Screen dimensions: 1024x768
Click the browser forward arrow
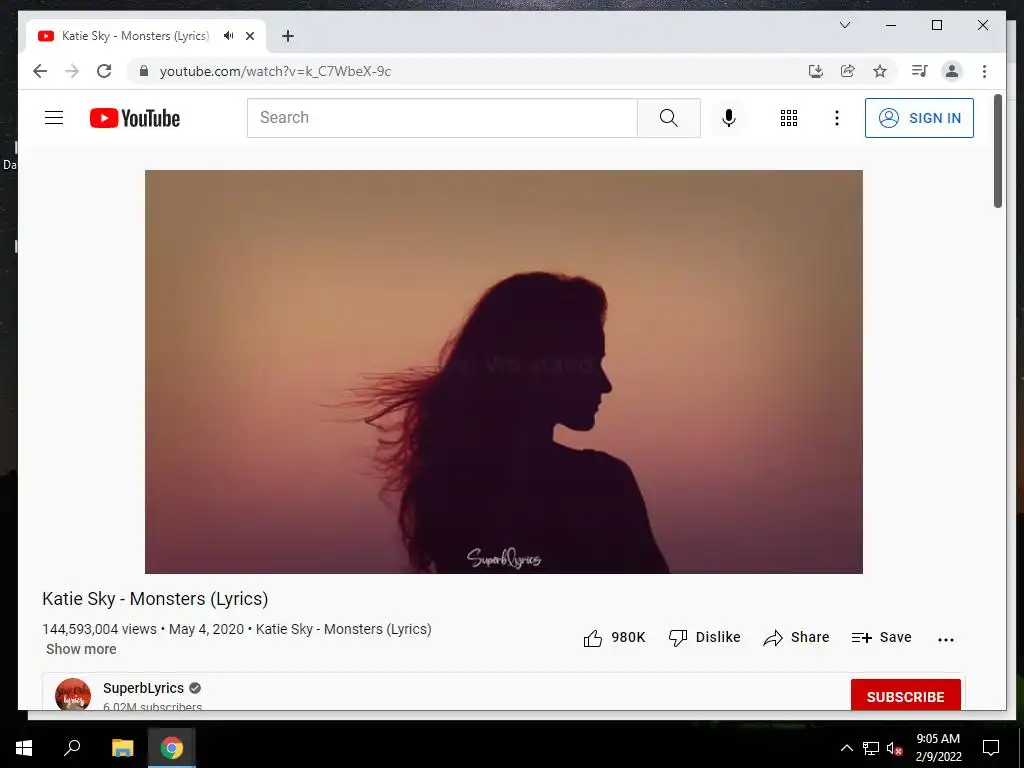pos(72,71)
